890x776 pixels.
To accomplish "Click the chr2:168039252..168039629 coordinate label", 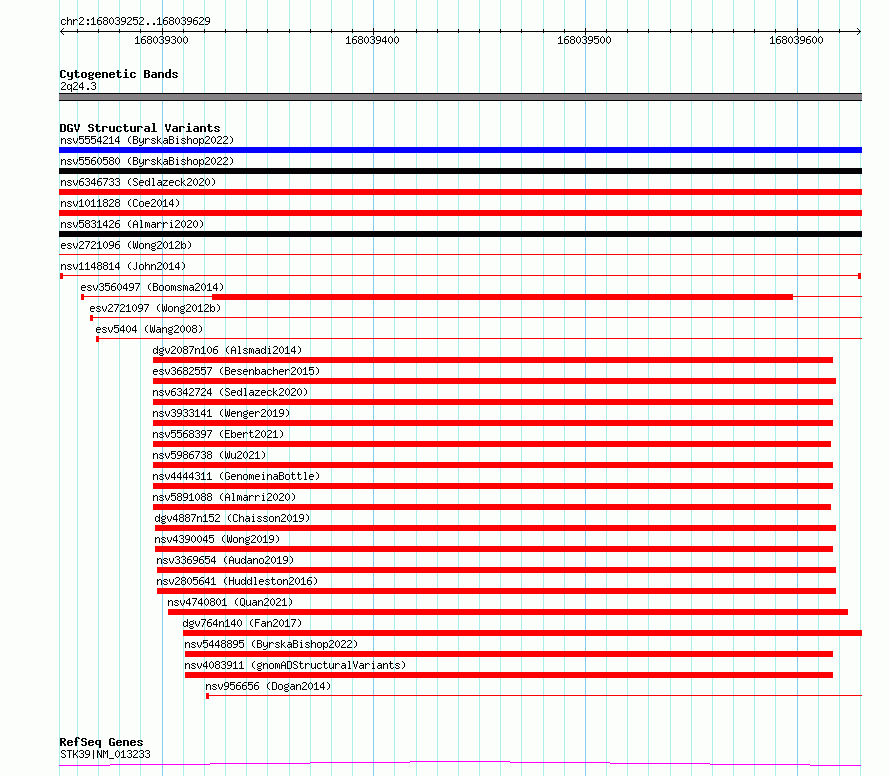I will coord(135,21).
